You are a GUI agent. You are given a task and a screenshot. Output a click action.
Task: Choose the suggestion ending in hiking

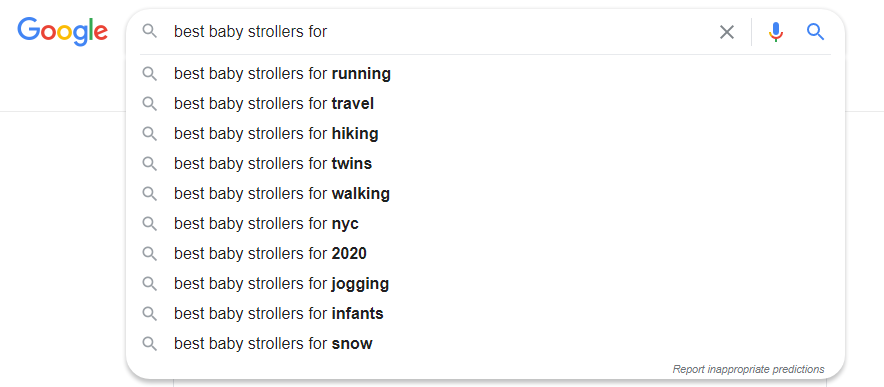point(485,134)
